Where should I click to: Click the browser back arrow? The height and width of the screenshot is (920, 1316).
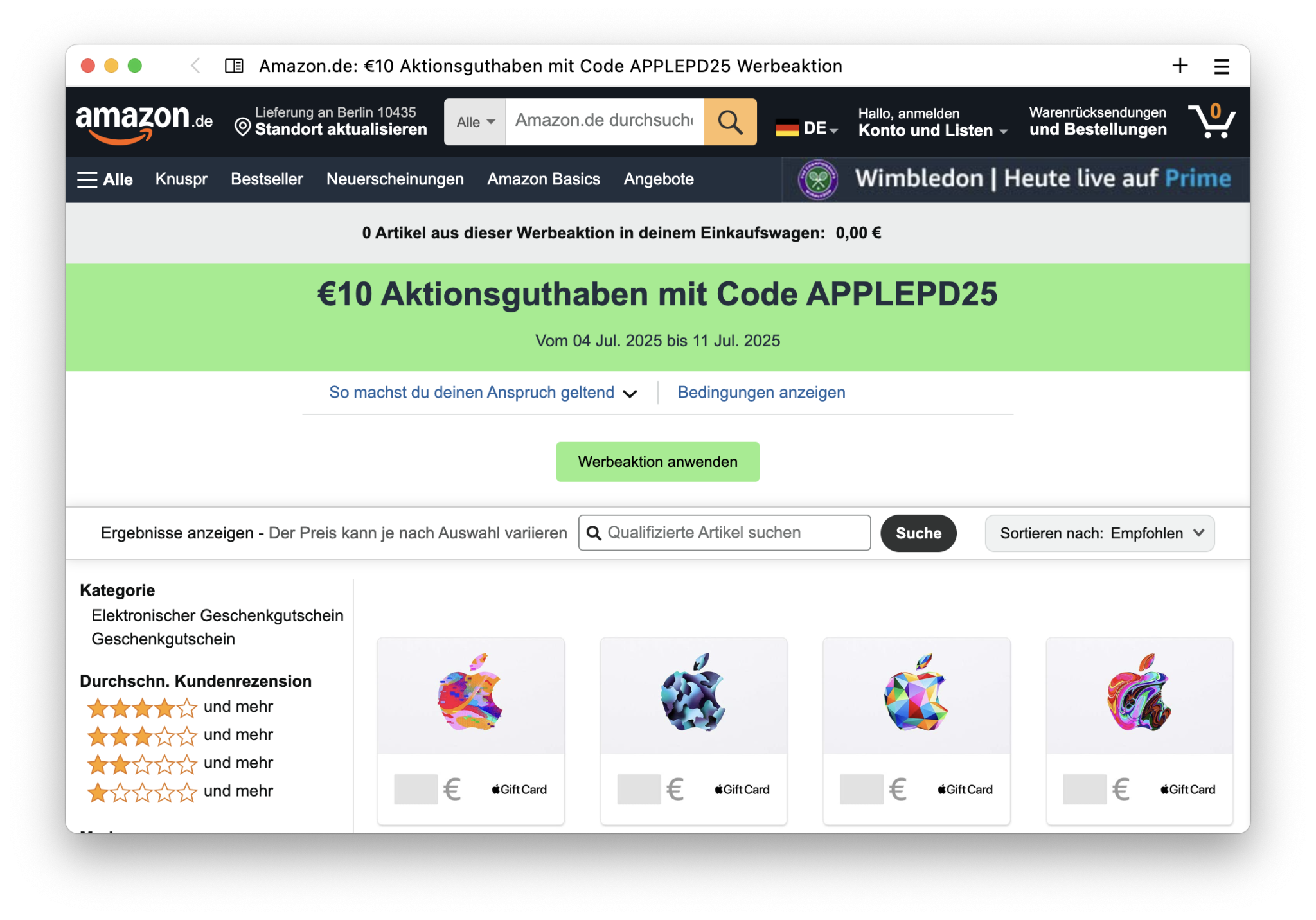click(x=195, y=66)
